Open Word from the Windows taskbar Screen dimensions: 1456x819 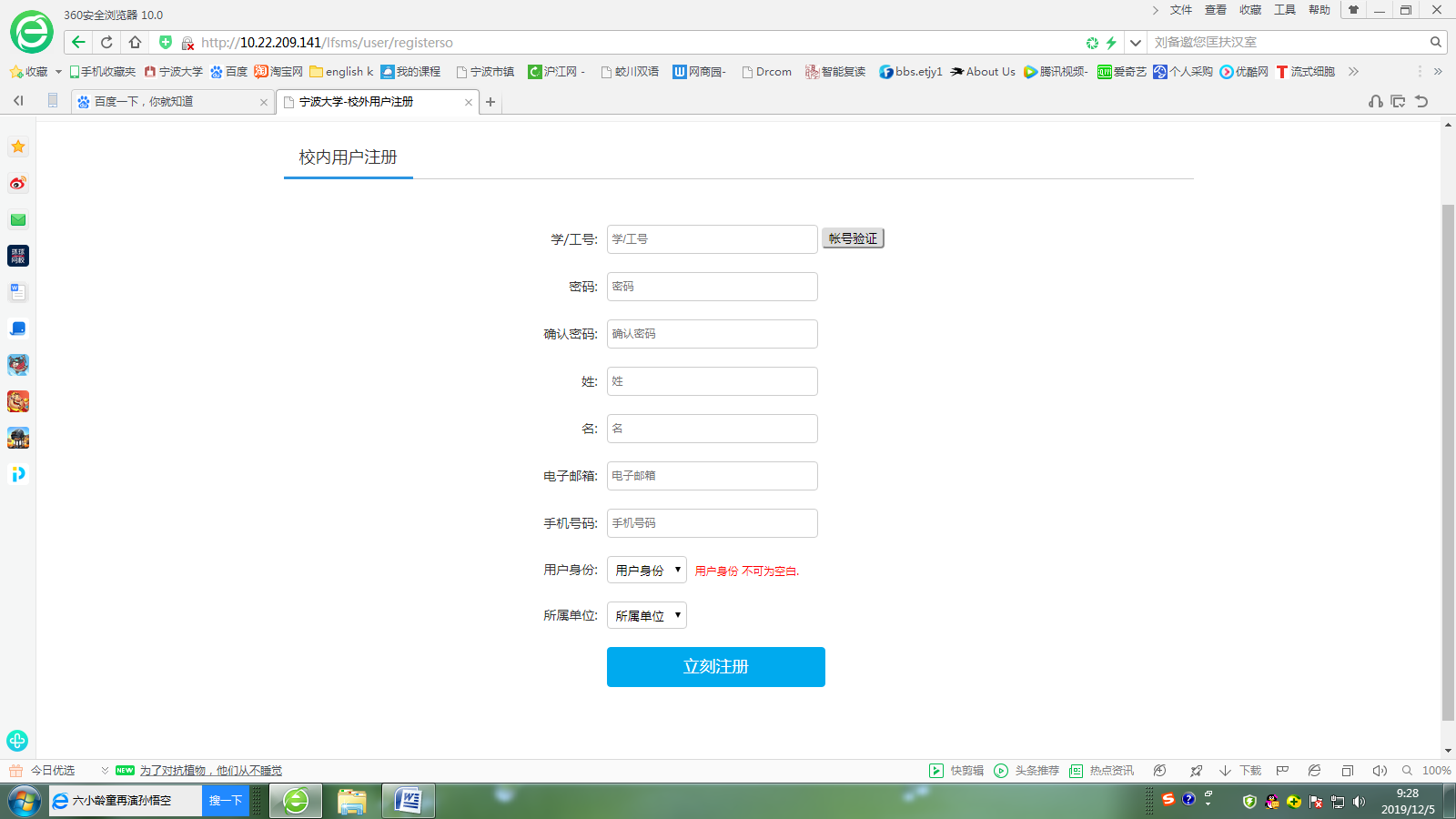coord(409,801)
